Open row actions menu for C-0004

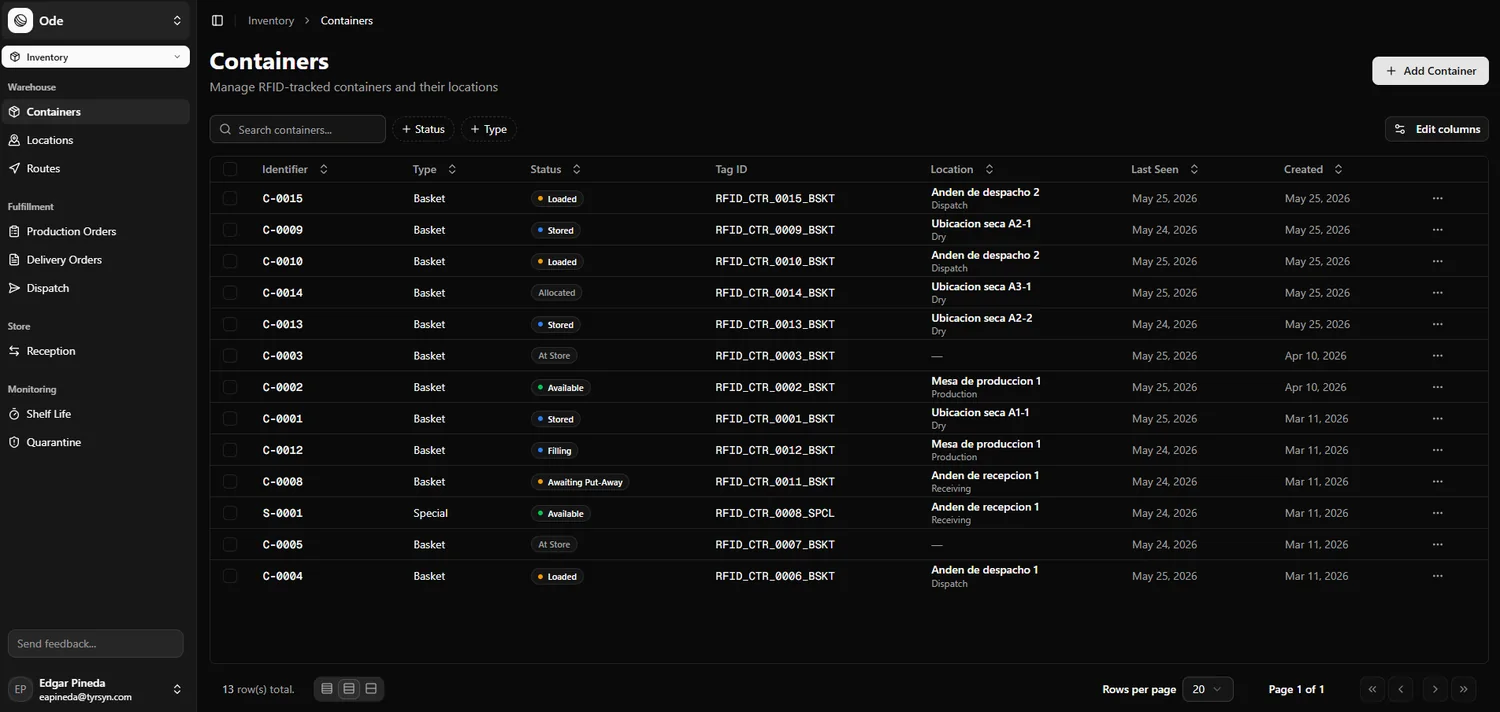pyautogui.click(x=1437, y=576)
